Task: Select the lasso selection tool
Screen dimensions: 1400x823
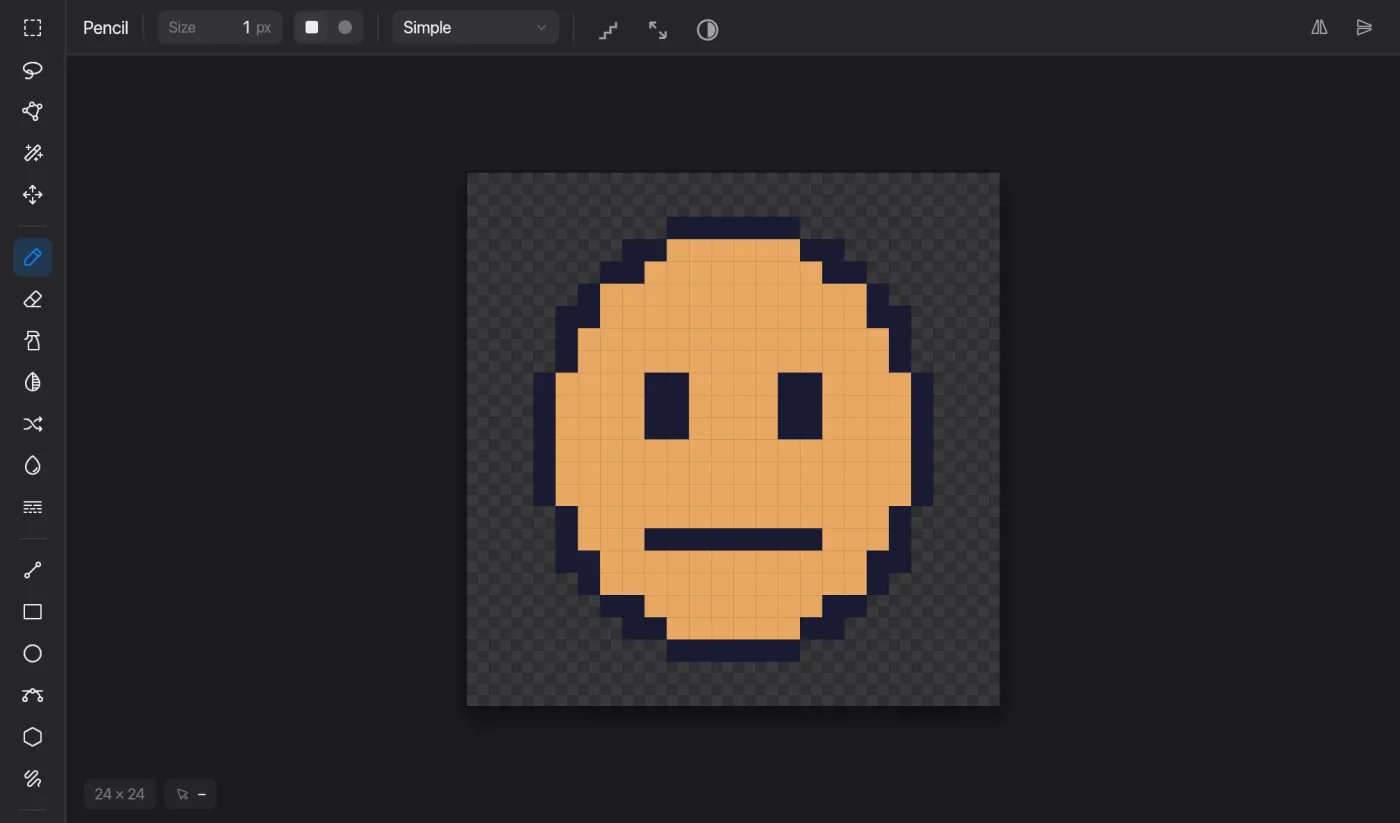Action: (x=33, y=70)
